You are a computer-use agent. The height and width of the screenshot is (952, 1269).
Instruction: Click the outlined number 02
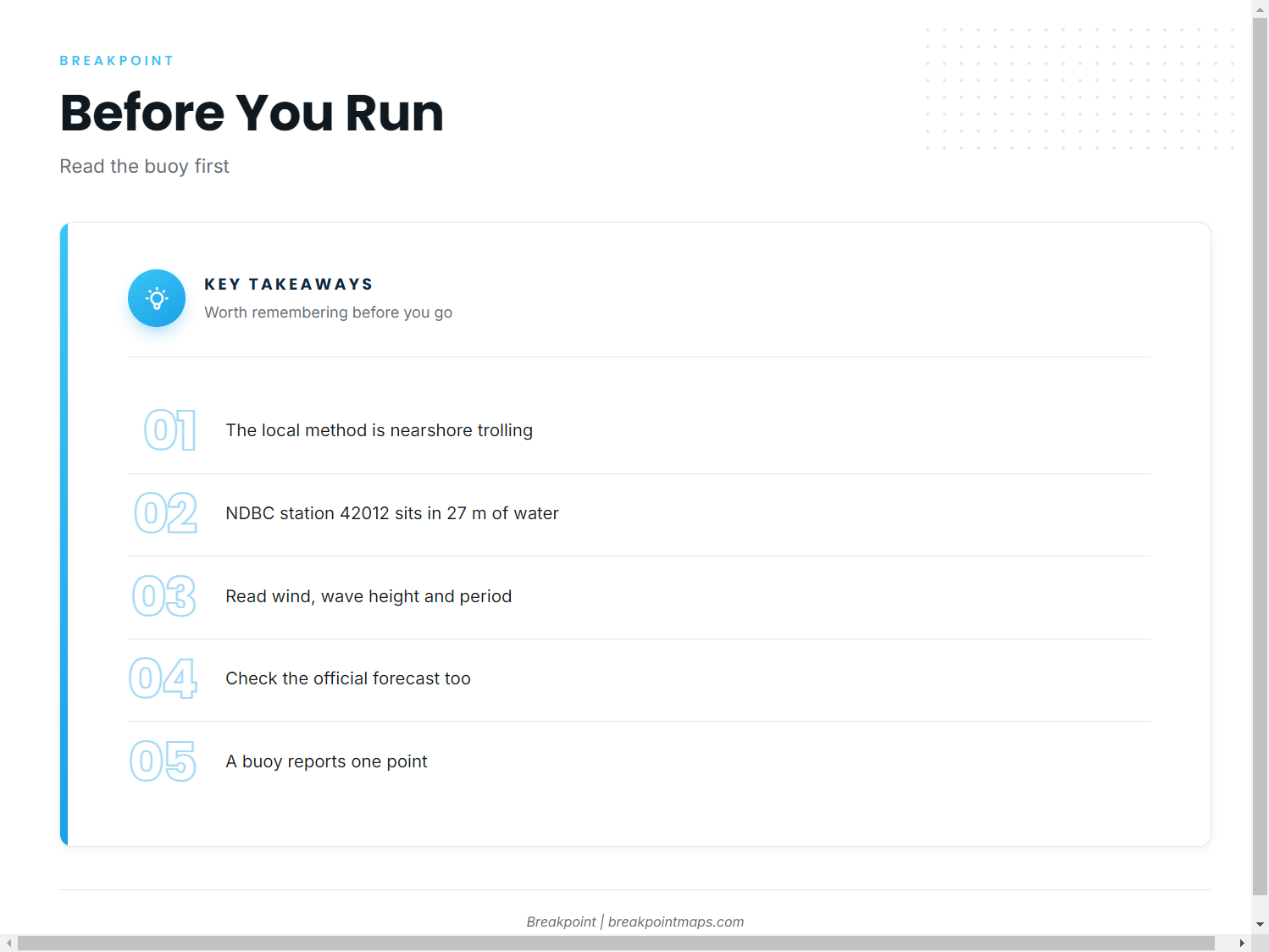[166, 513]
